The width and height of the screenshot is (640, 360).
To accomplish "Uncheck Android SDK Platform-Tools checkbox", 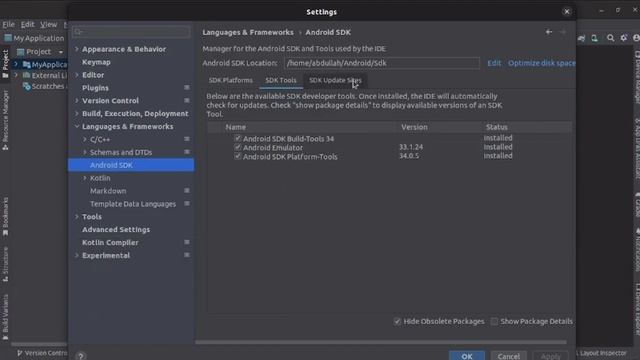I will pyautogui.click(x=238, y=156).
